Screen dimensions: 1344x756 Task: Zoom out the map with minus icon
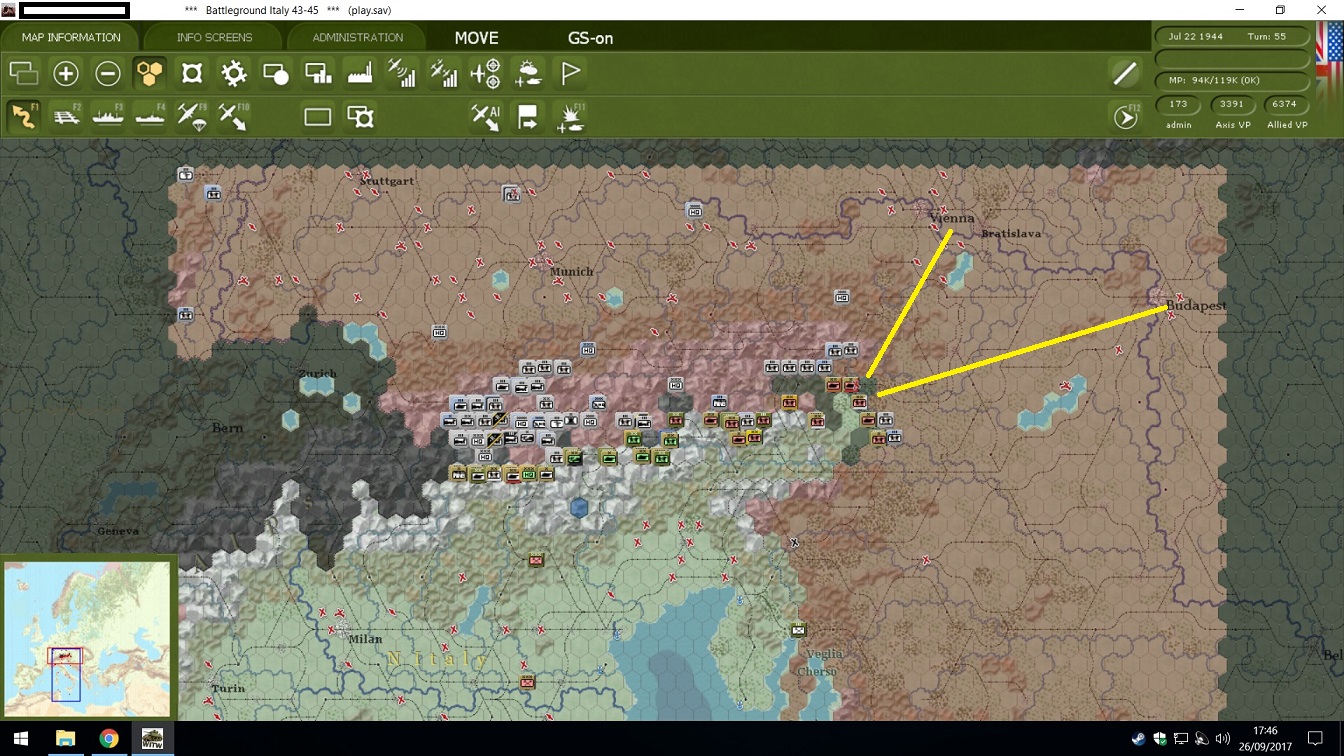coord(108,73)
